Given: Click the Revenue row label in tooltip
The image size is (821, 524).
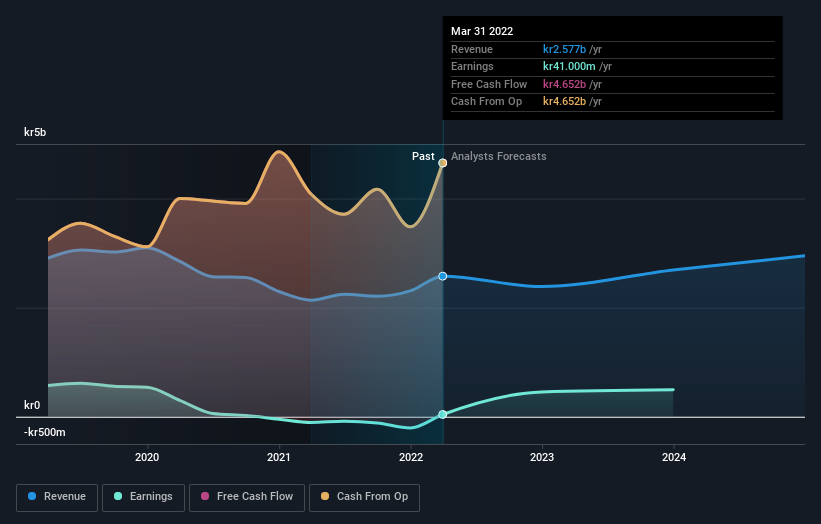Looking at the screenshot, I should (x=472, y=49).
